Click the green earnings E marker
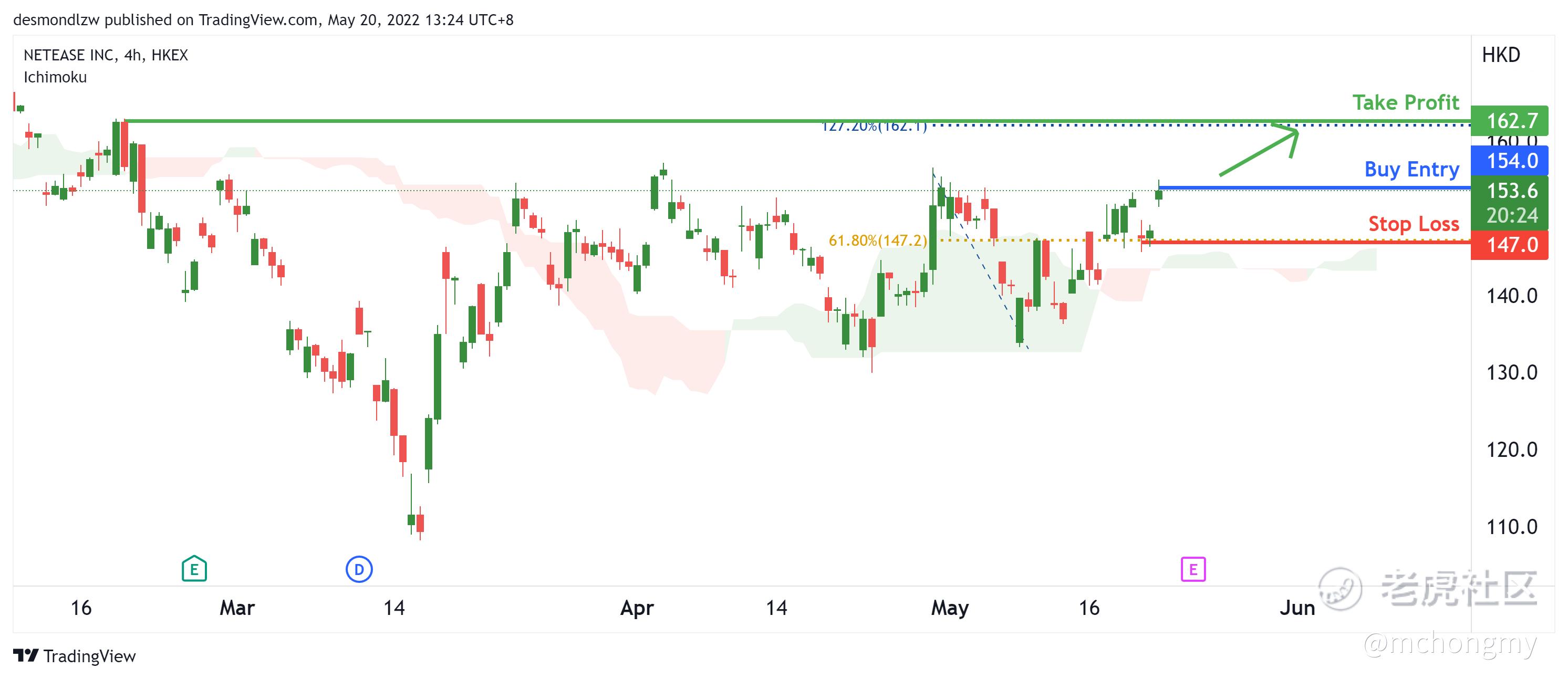The image size is (1568, 679). pyautogui.click(x=194, y=569)
